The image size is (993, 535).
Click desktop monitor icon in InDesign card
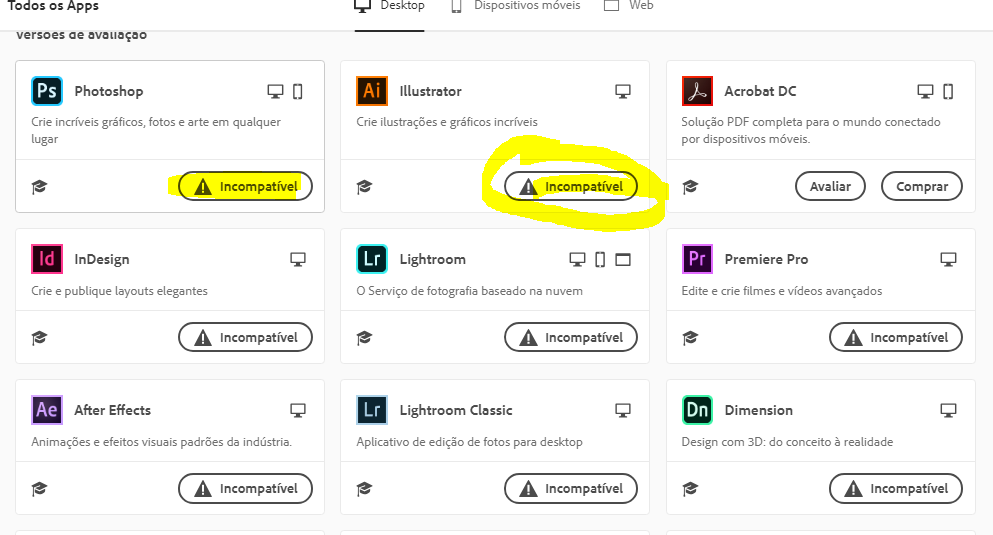click(x=298, y=259)
